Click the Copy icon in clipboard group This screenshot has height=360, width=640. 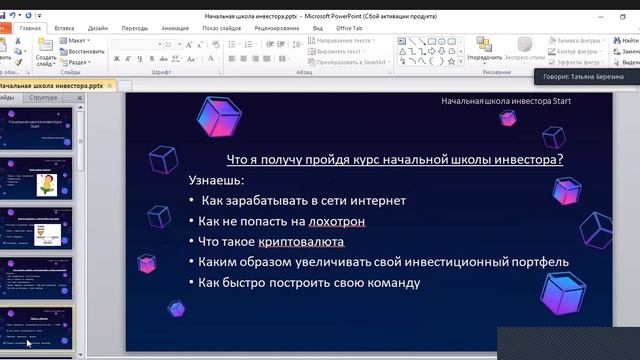[x=18, y=51]
